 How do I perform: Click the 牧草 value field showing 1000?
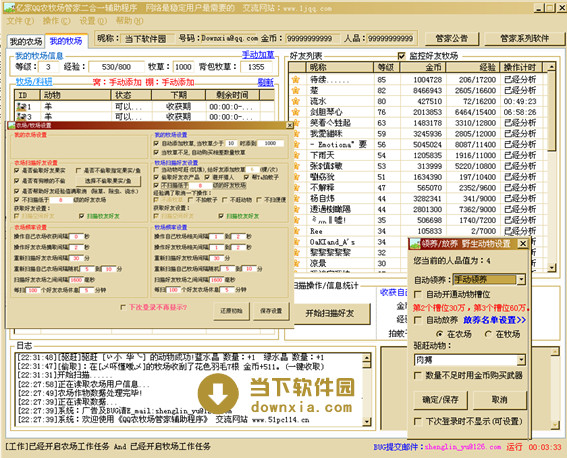coord(183,67)
